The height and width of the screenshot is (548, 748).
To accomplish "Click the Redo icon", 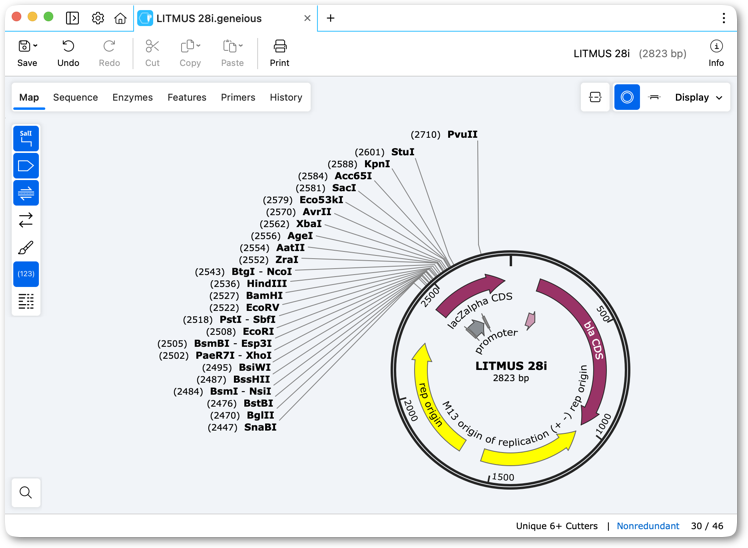I will 109,46.
